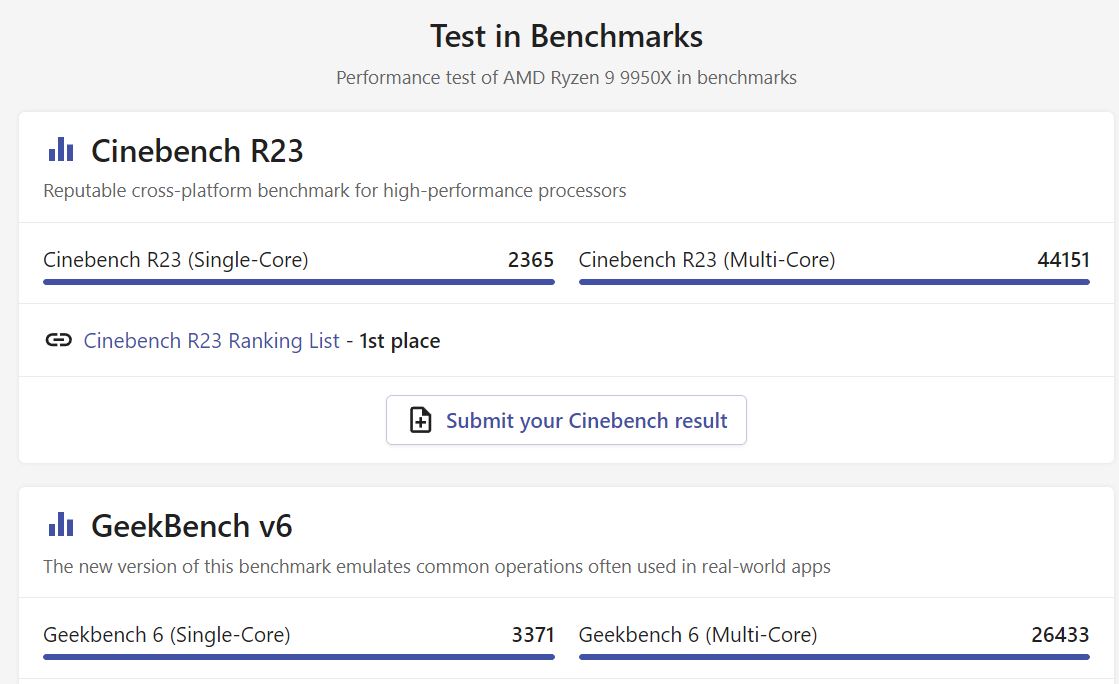Click the Test in Benchmarks page title

pyautogui.click(x=566, y=37)
